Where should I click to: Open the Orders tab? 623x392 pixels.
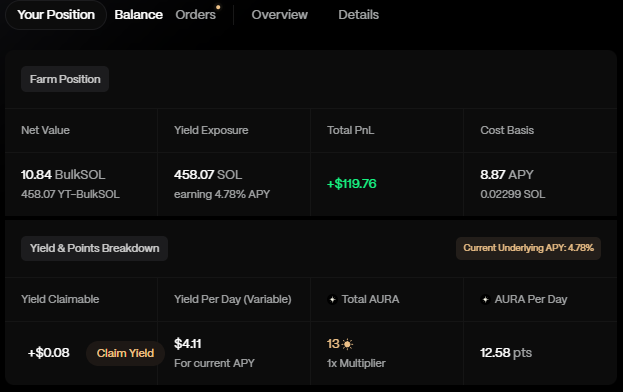195,15
